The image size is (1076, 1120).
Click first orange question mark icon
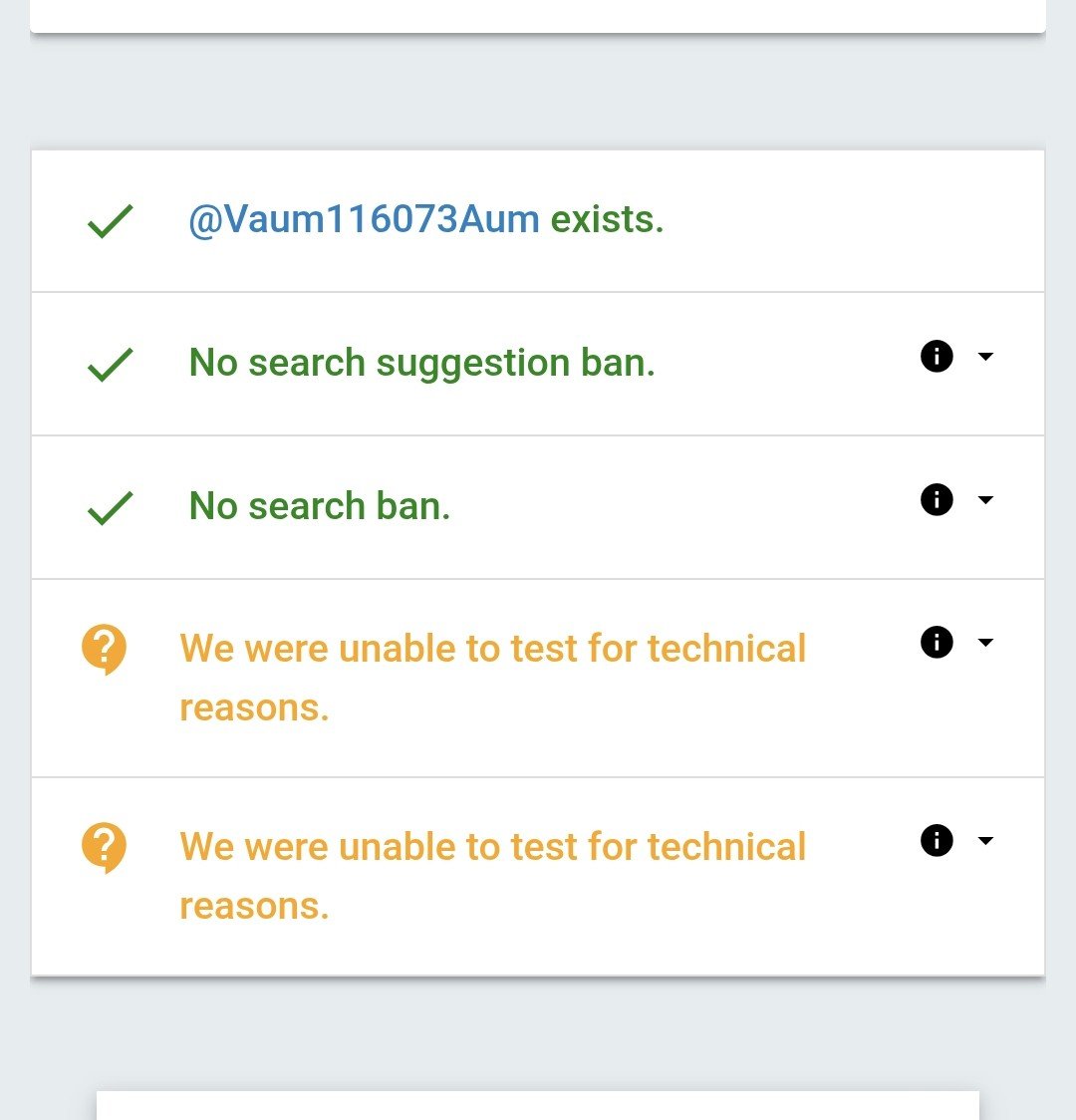[x=105, y=650]
